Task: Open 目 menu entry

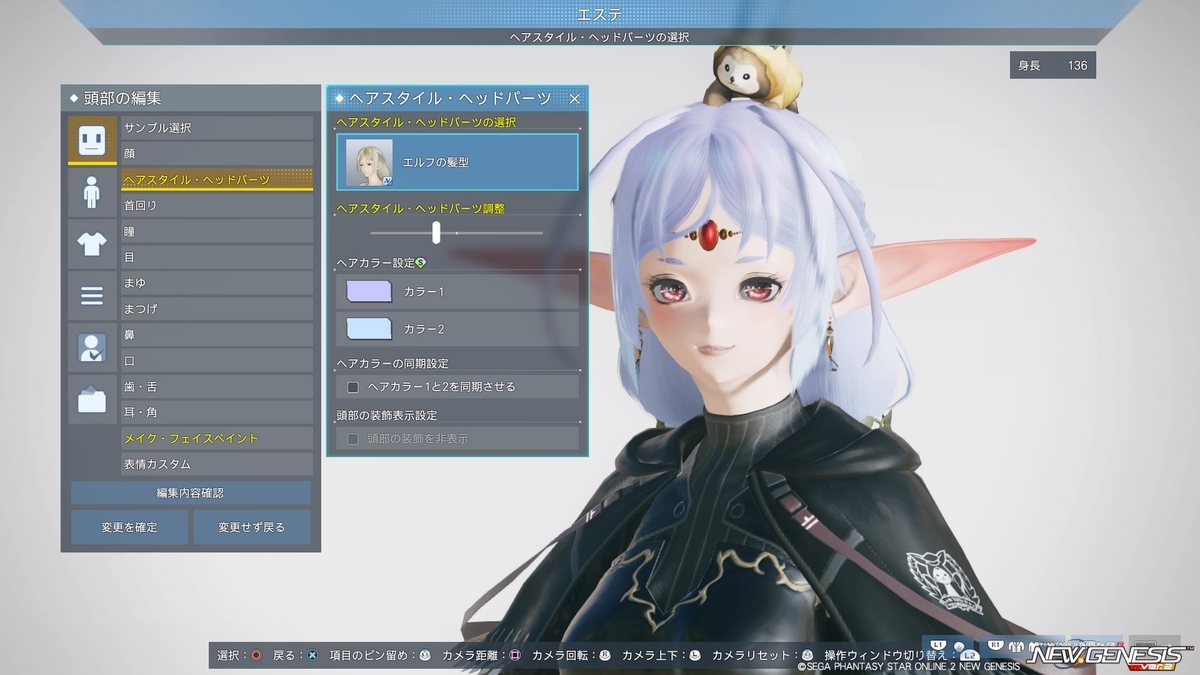Action: coord(217,257)
